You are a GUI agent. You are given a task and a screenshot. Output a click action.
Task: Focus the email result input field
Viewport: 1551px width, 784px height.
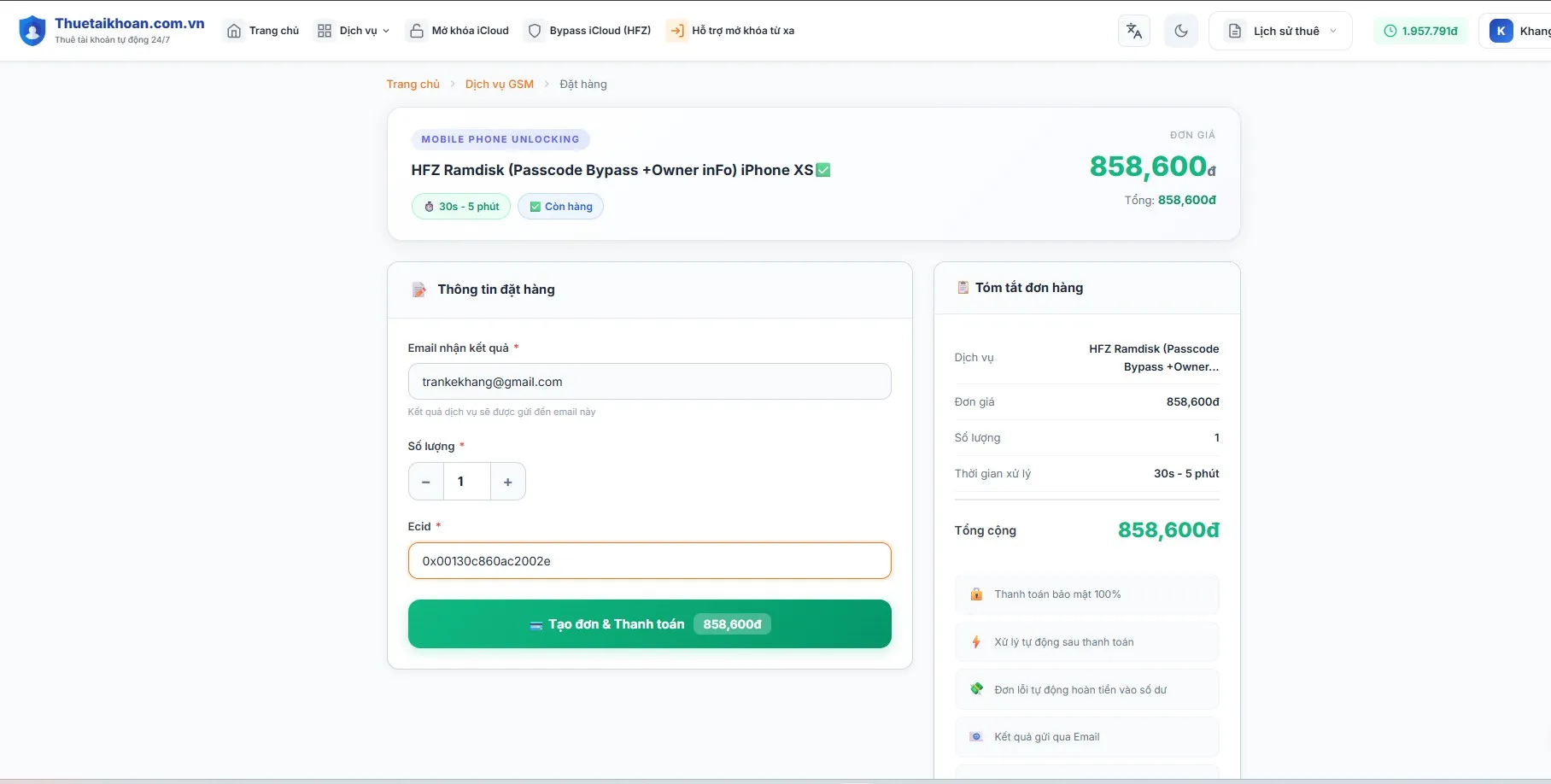[649, 382]
